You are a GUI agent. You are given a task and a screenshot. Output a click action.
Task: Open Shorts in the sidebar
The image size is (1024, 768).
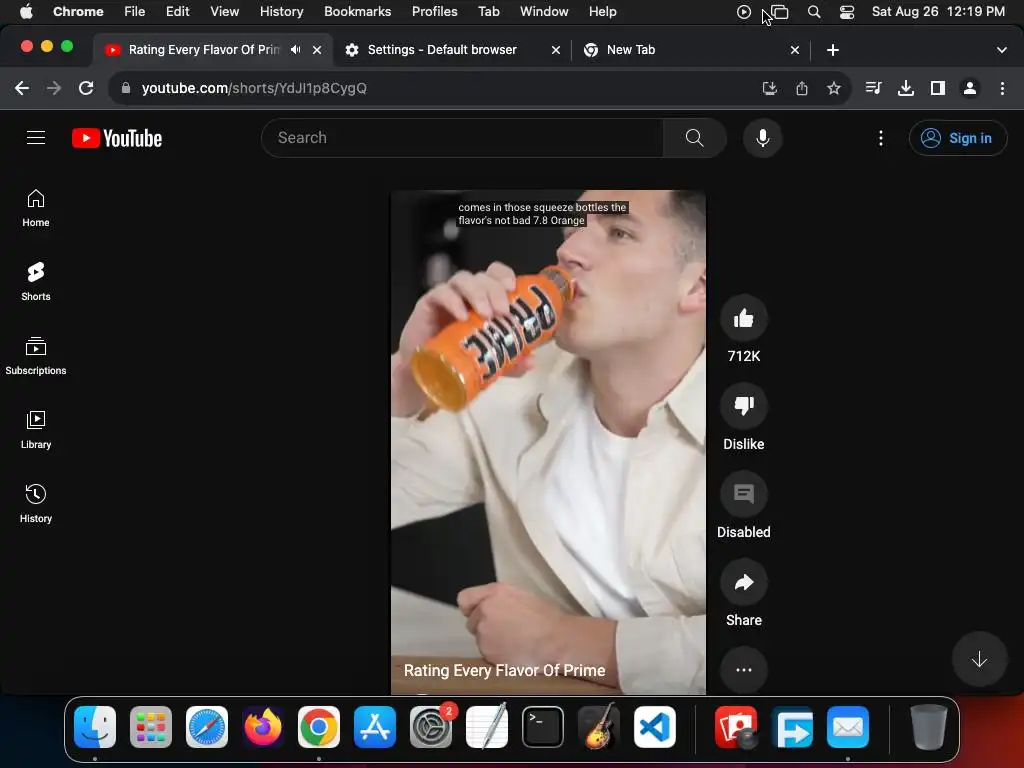[x=36, y=282]
